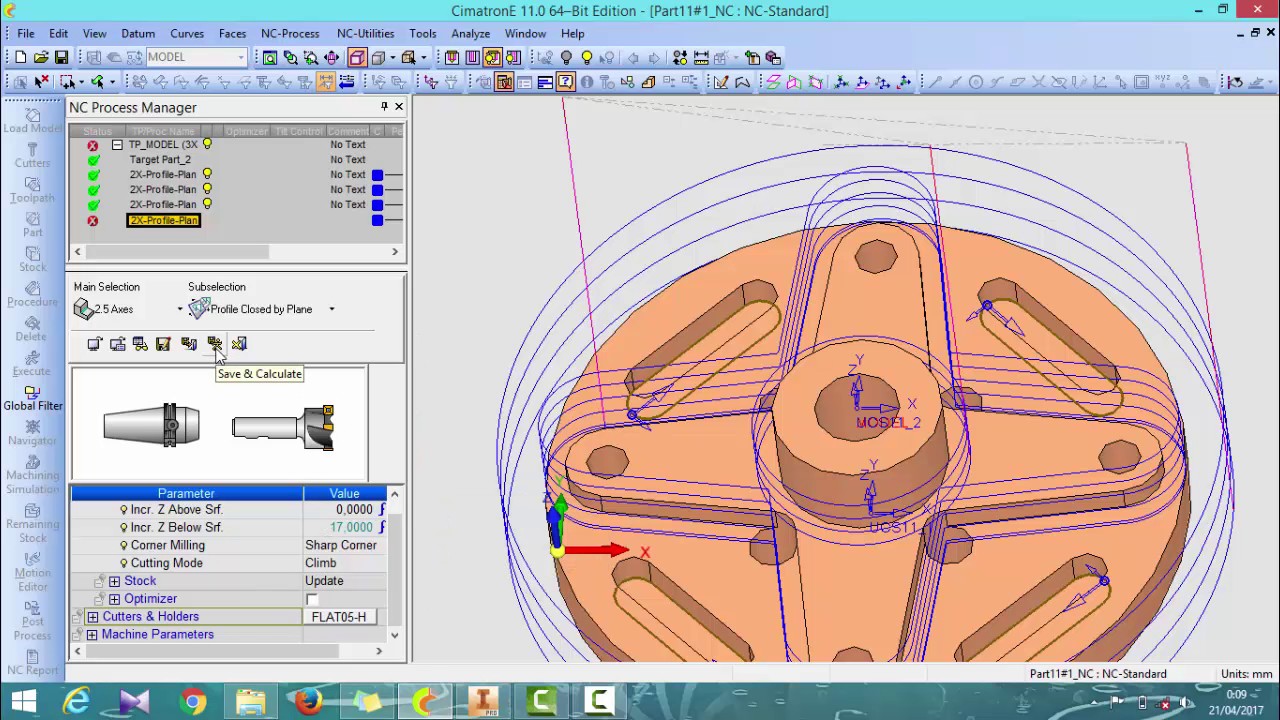The height and width of the screenshot is (720, 1280).
Task: Toggle the bulb icon beside Corner Milling
Action: 124,545
